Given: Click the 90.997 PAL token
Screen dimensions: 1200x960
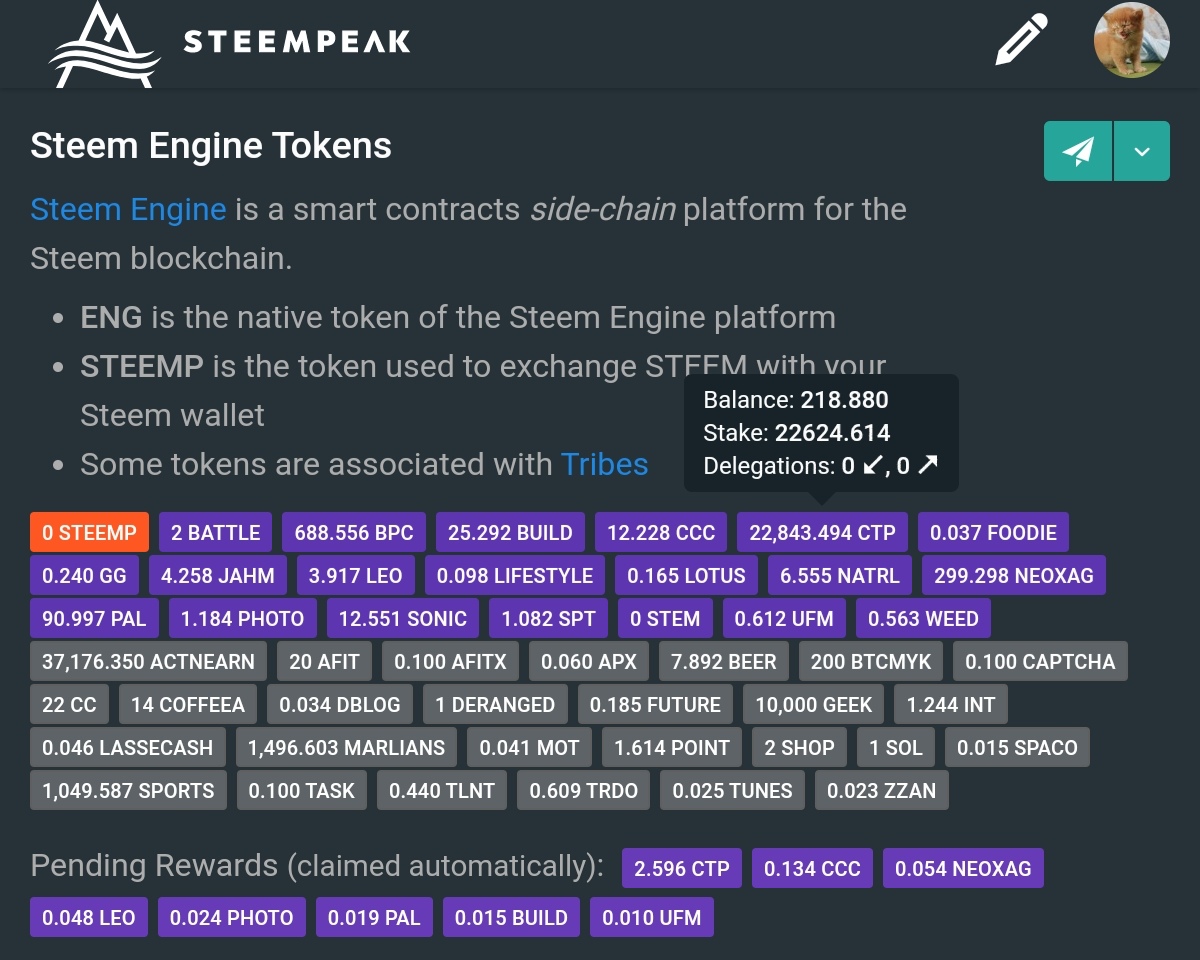Looking at the screenshot, I should (x=94, y=619).
